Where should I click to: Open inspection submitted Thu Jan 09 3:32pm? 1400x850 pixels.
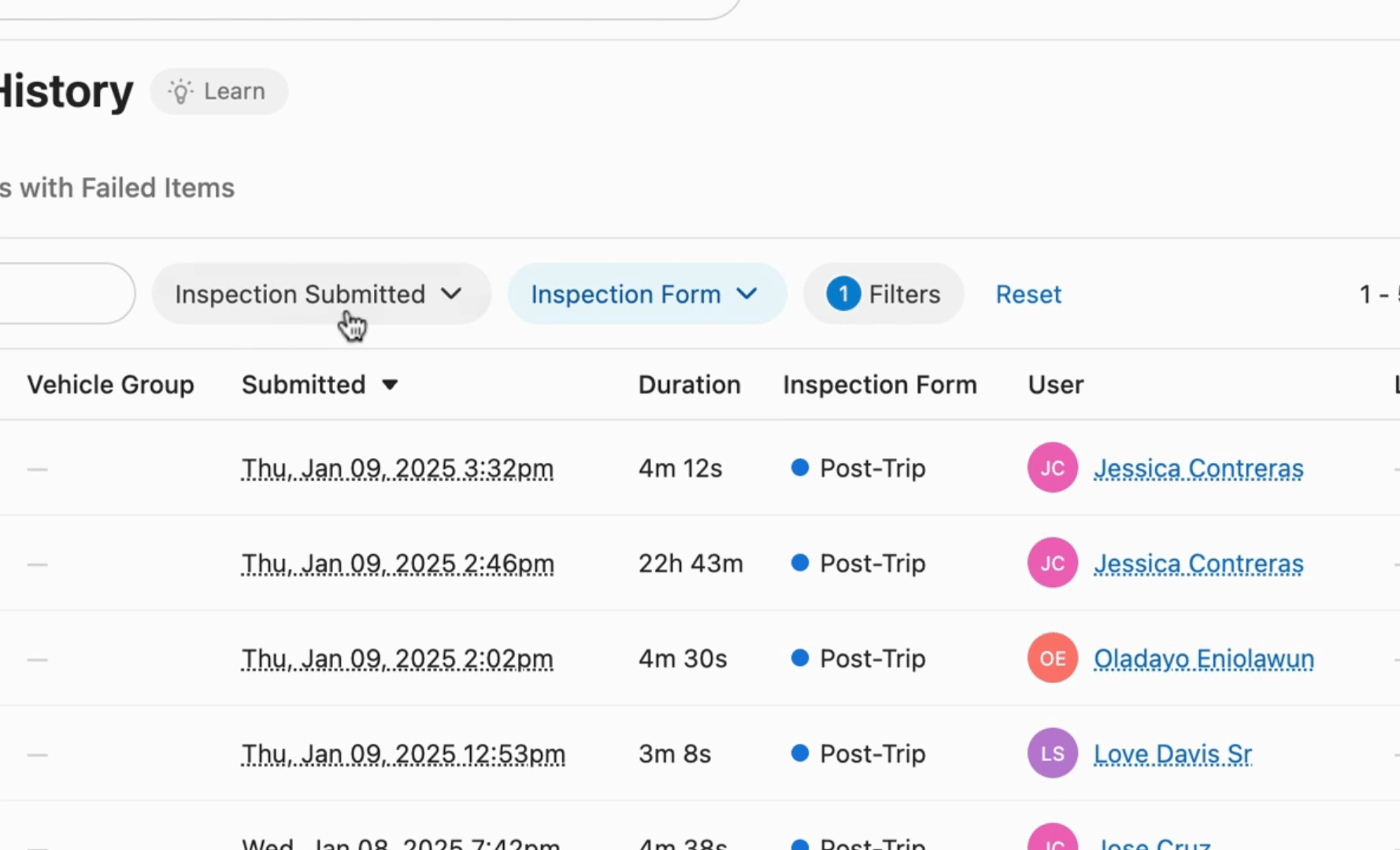[398, 468]
